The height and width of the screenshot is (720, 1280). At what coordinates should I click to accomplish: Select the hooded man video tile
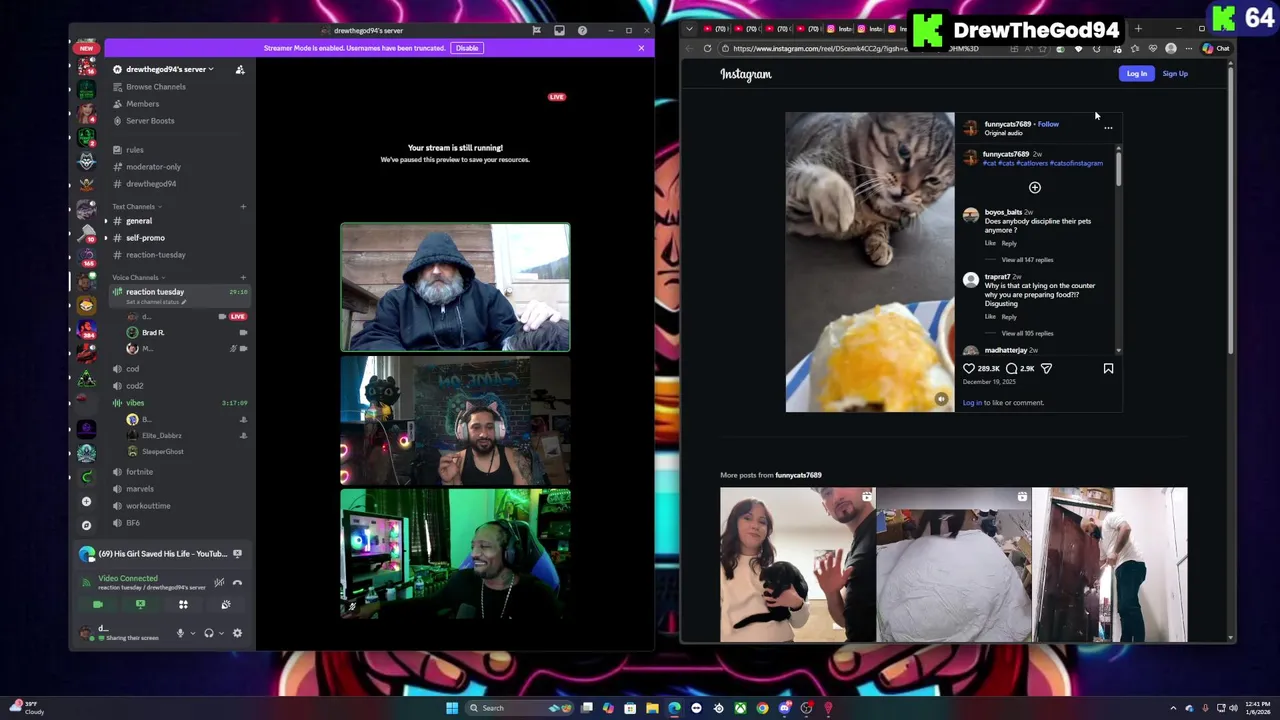click(455, 287)
